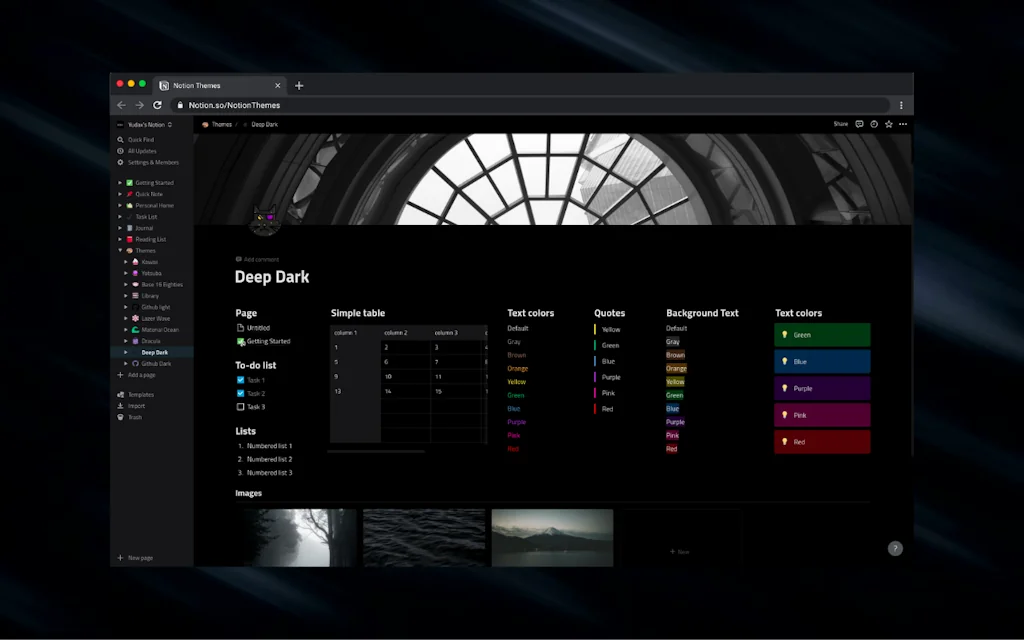
Task: Click the Share button
Action: [840, 124]
